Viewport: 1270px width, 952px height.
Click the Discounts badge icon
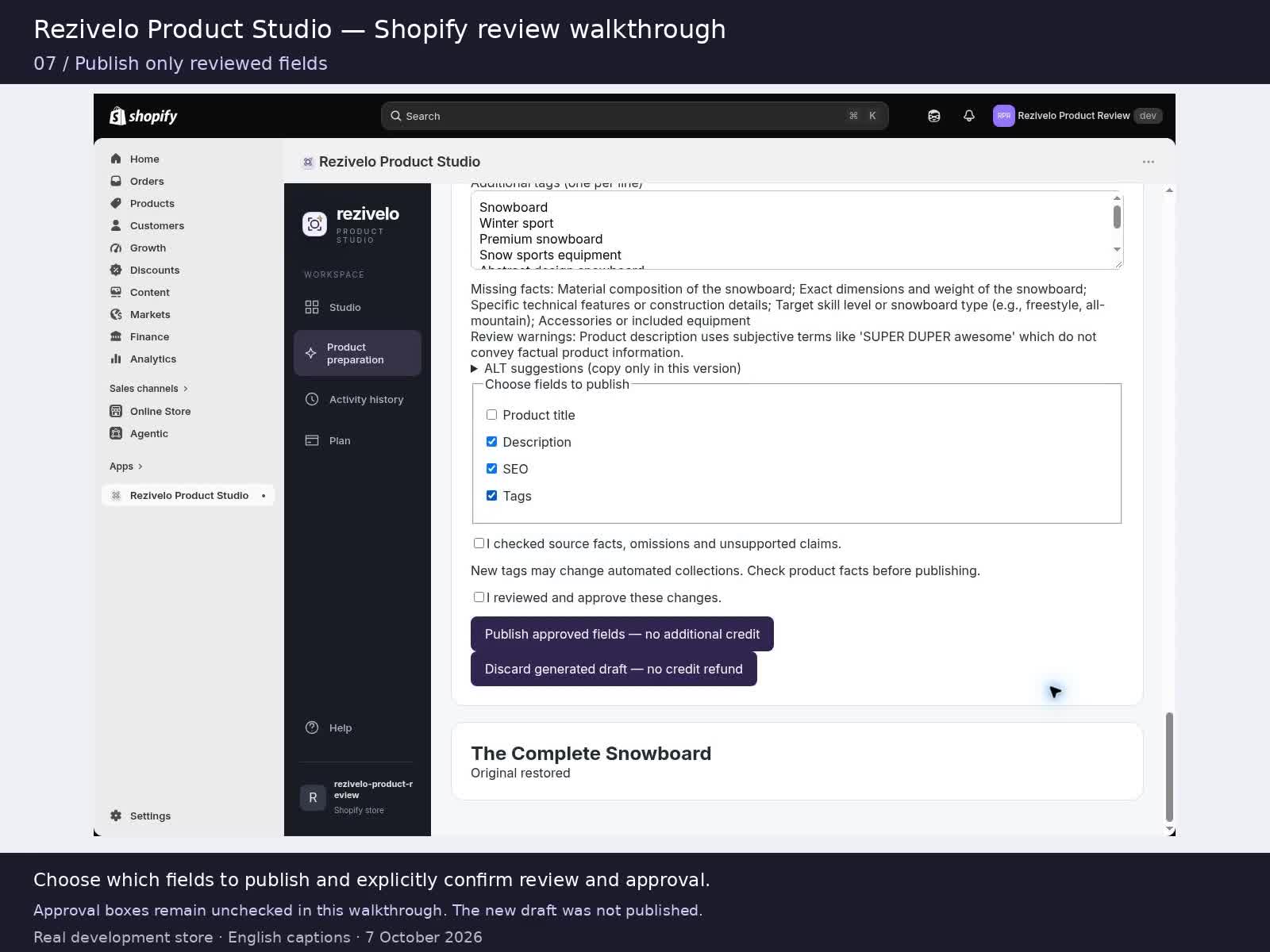point(116,270)
